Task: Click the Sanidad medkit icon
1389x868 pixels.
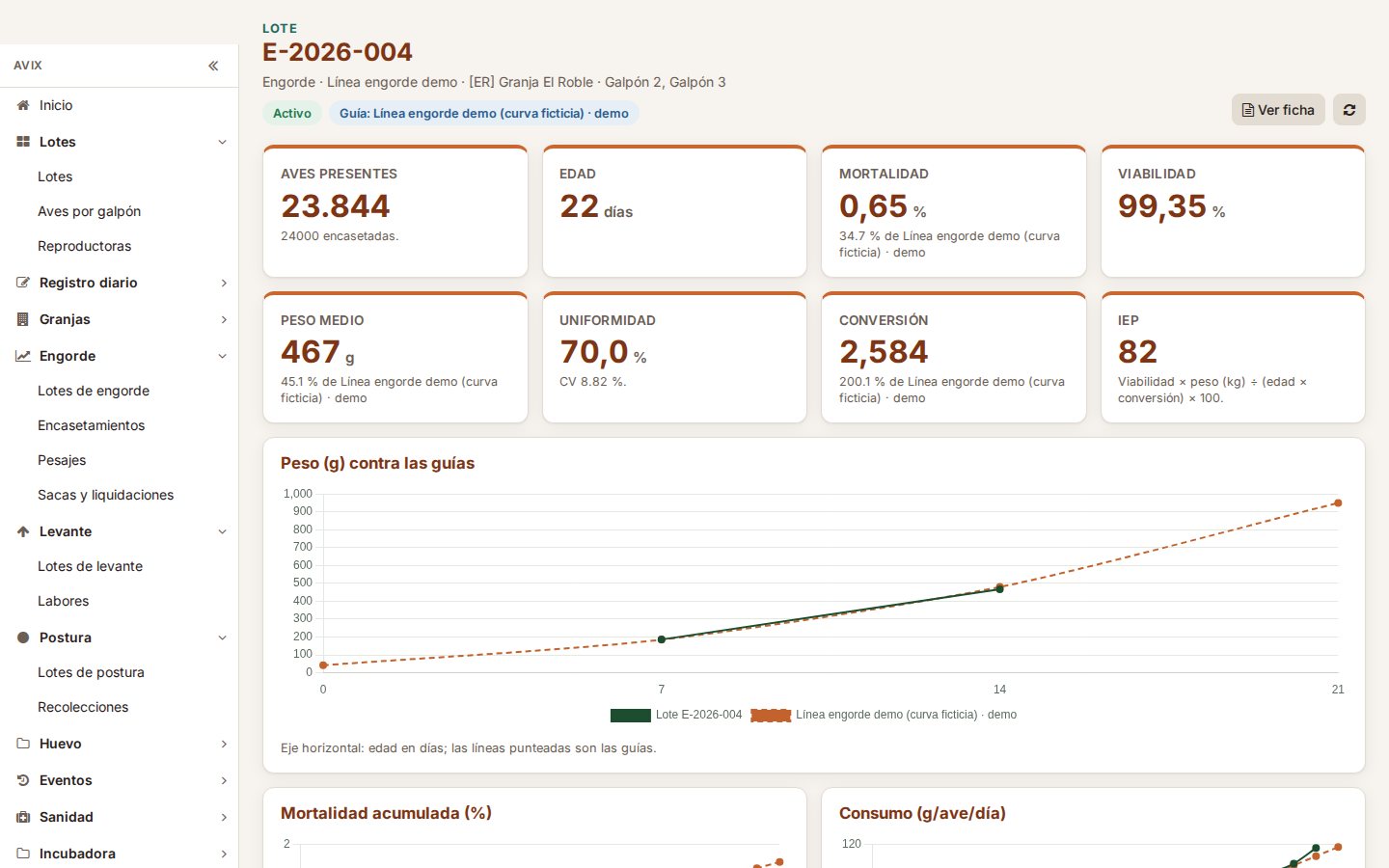Action: pyautogui.click(x=23, y=817)
